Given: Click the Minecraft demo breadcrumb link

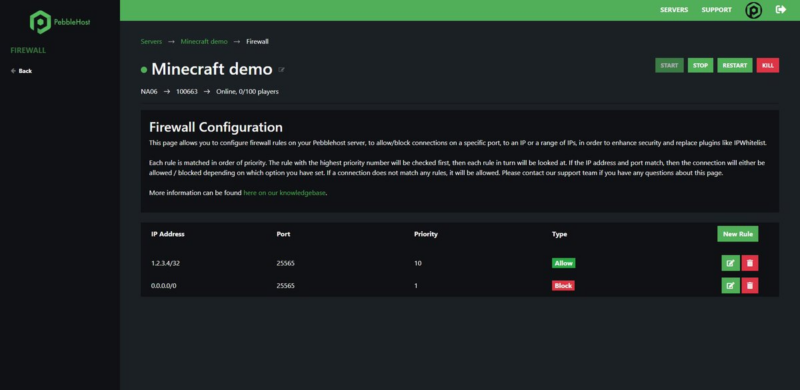Looking at the screenshot, I should click(204, 41).
